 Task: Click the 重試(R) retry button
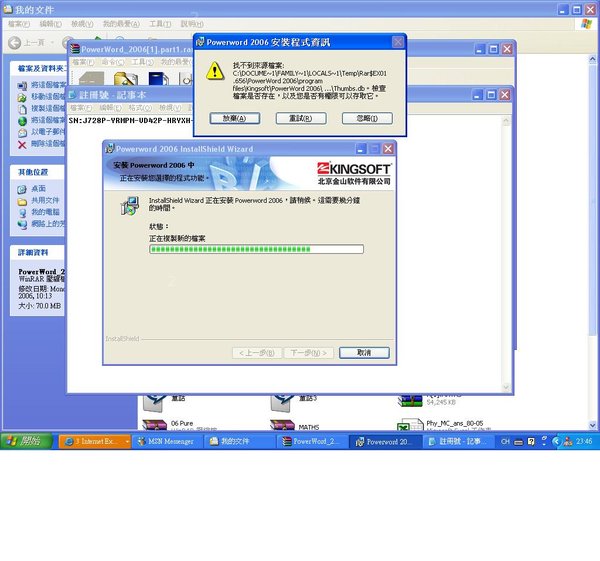click(x=301, y=118)
